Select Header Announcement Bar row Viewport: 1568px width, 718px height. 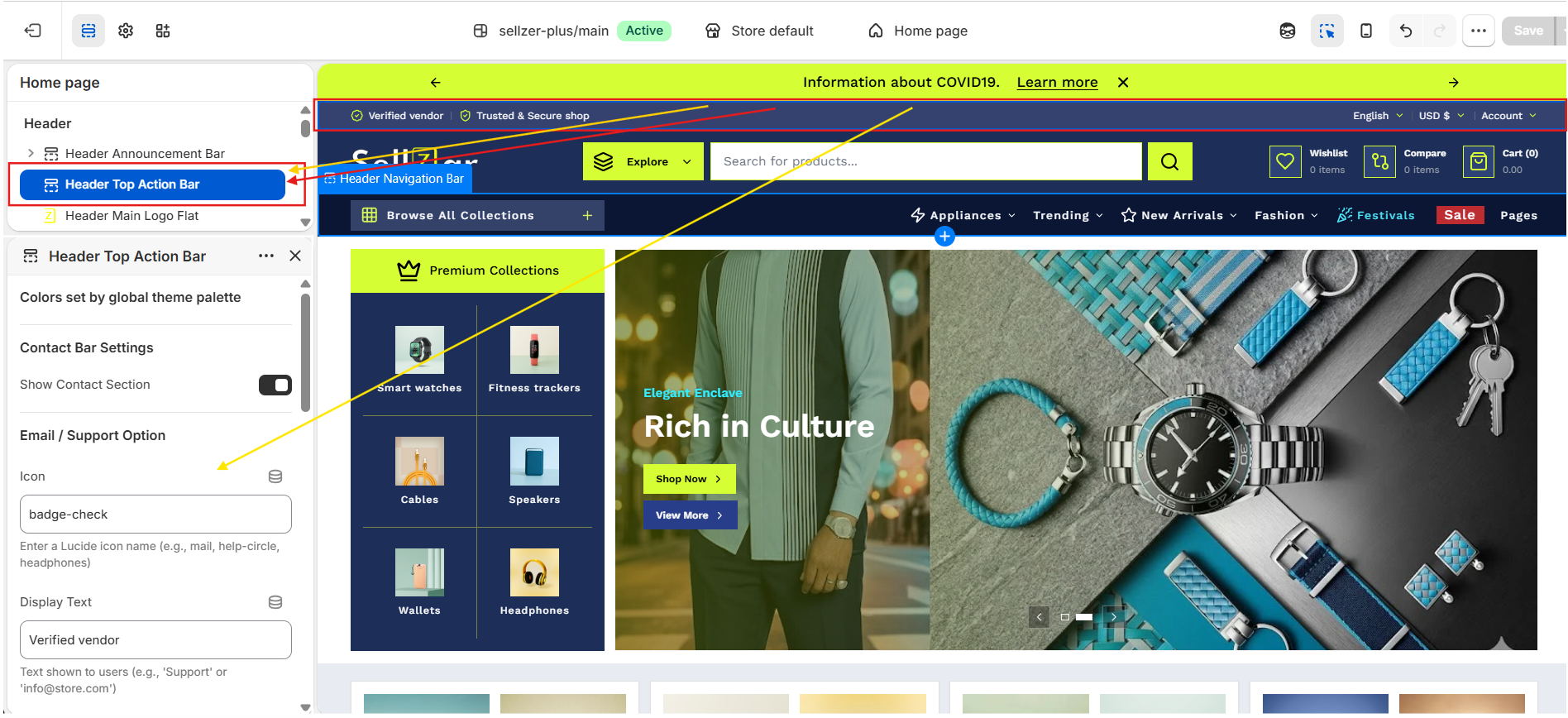145,153
